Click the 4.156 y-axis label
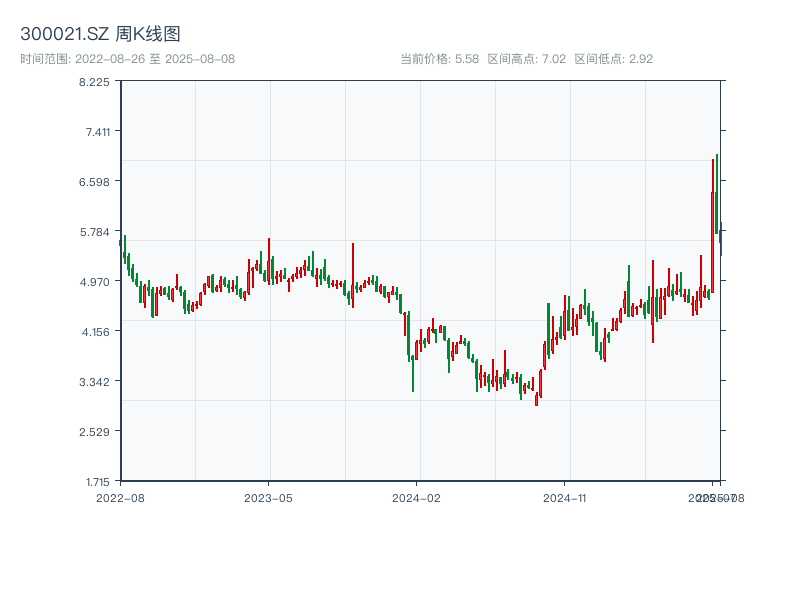This screenshot has width=800, height=600. click(96, 332)
